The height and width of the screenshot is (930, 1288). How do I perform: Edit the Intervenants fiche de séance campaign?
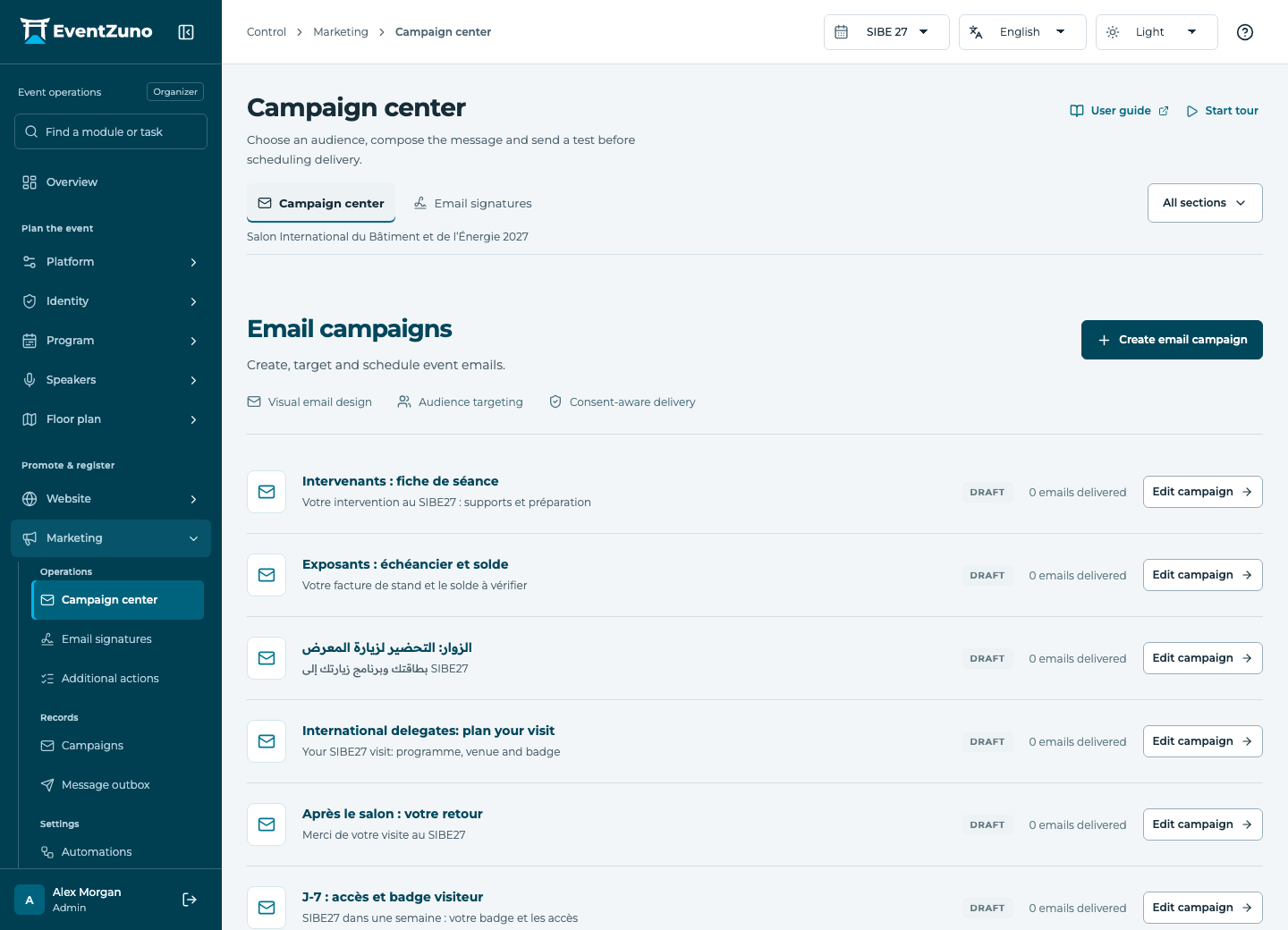(x=1202, y=492)
